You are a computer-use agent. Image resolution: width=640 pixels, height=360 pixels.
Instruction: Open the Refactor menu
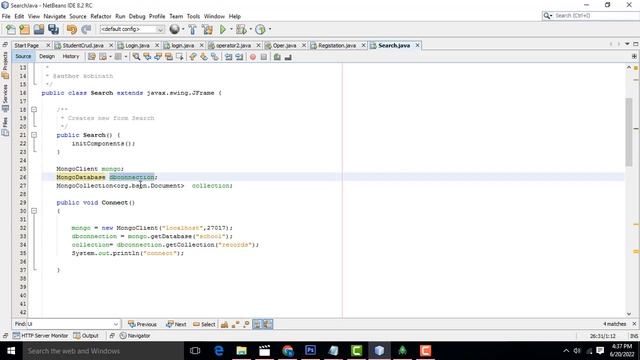point(101,16)
